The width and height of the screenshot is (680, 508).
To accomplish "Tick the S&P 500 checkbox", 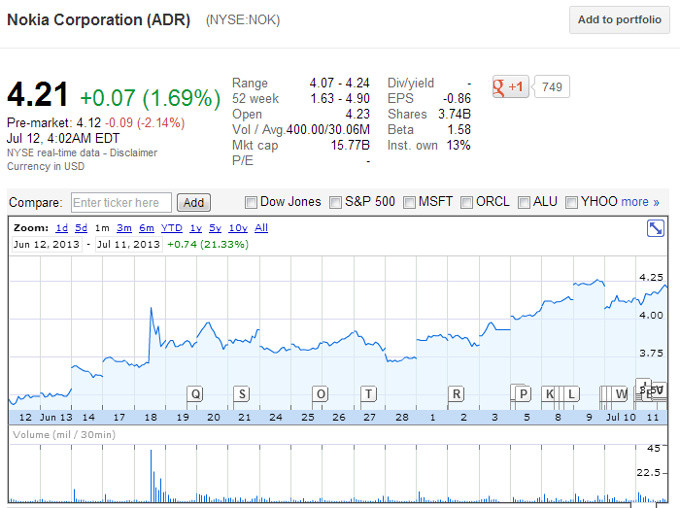I will coord(335,203).
